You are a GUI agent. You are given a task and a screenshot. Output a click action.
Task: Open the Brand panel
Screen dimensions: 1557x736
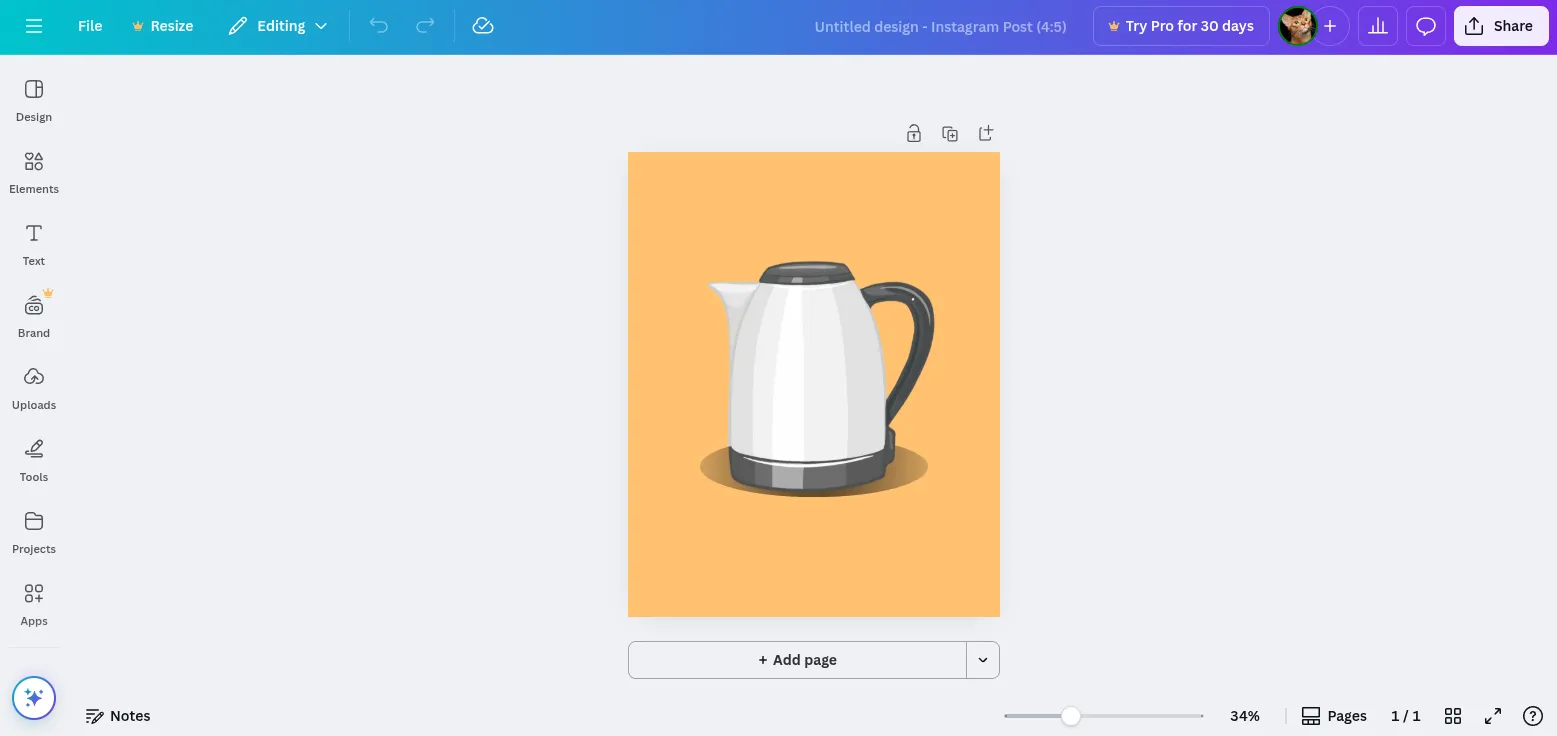click(33, 315)
